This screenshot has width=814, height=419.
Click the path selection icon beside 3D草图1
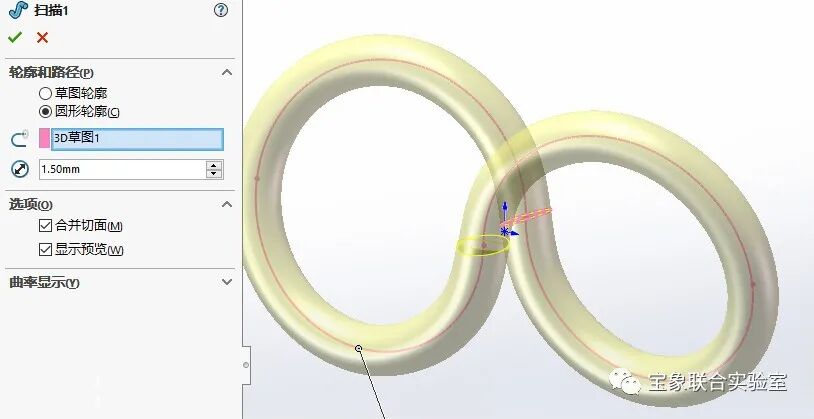[20, 140]
